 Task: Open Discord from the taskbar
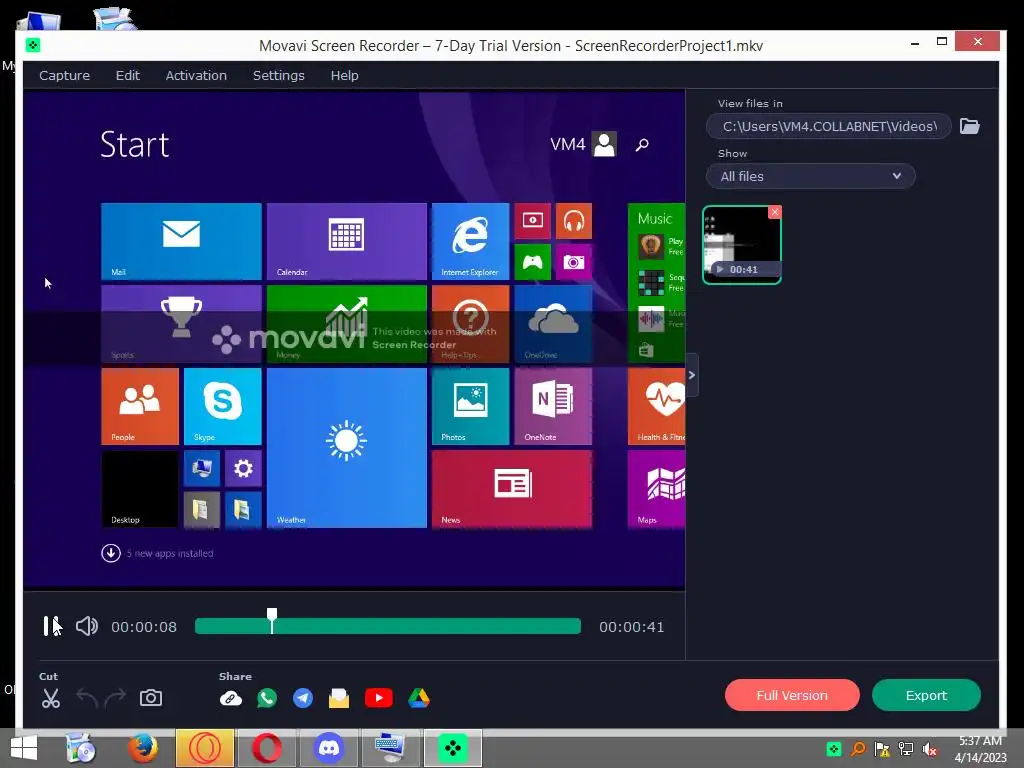(329, 748)
